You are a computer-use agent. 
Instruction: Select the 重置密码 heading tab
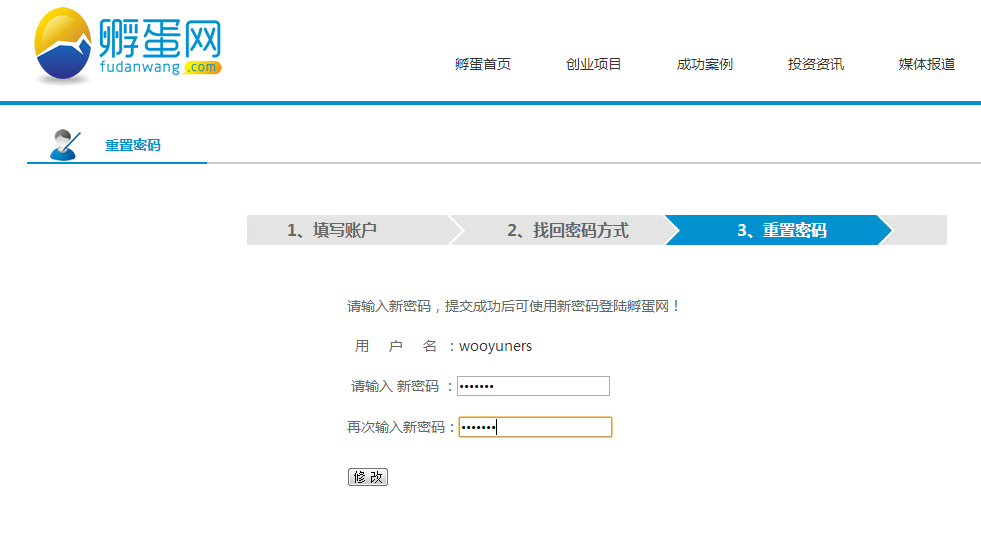[x=133, y=145]
